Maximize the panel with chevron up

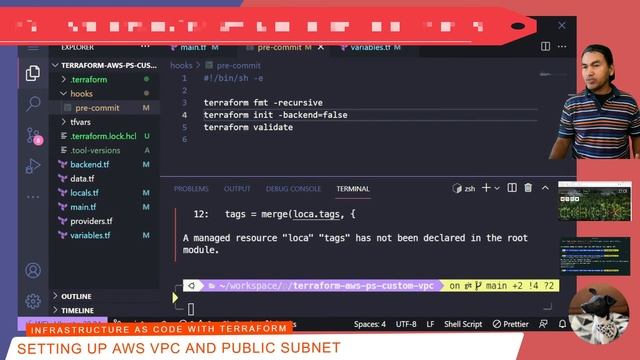(x=545, y=188)
